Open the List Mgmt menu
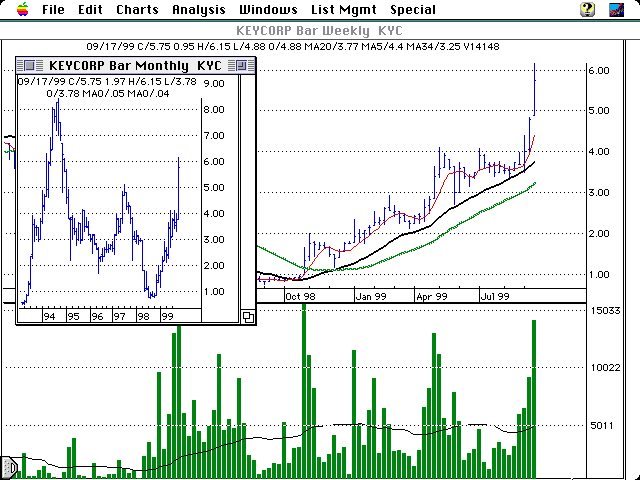 344,9
